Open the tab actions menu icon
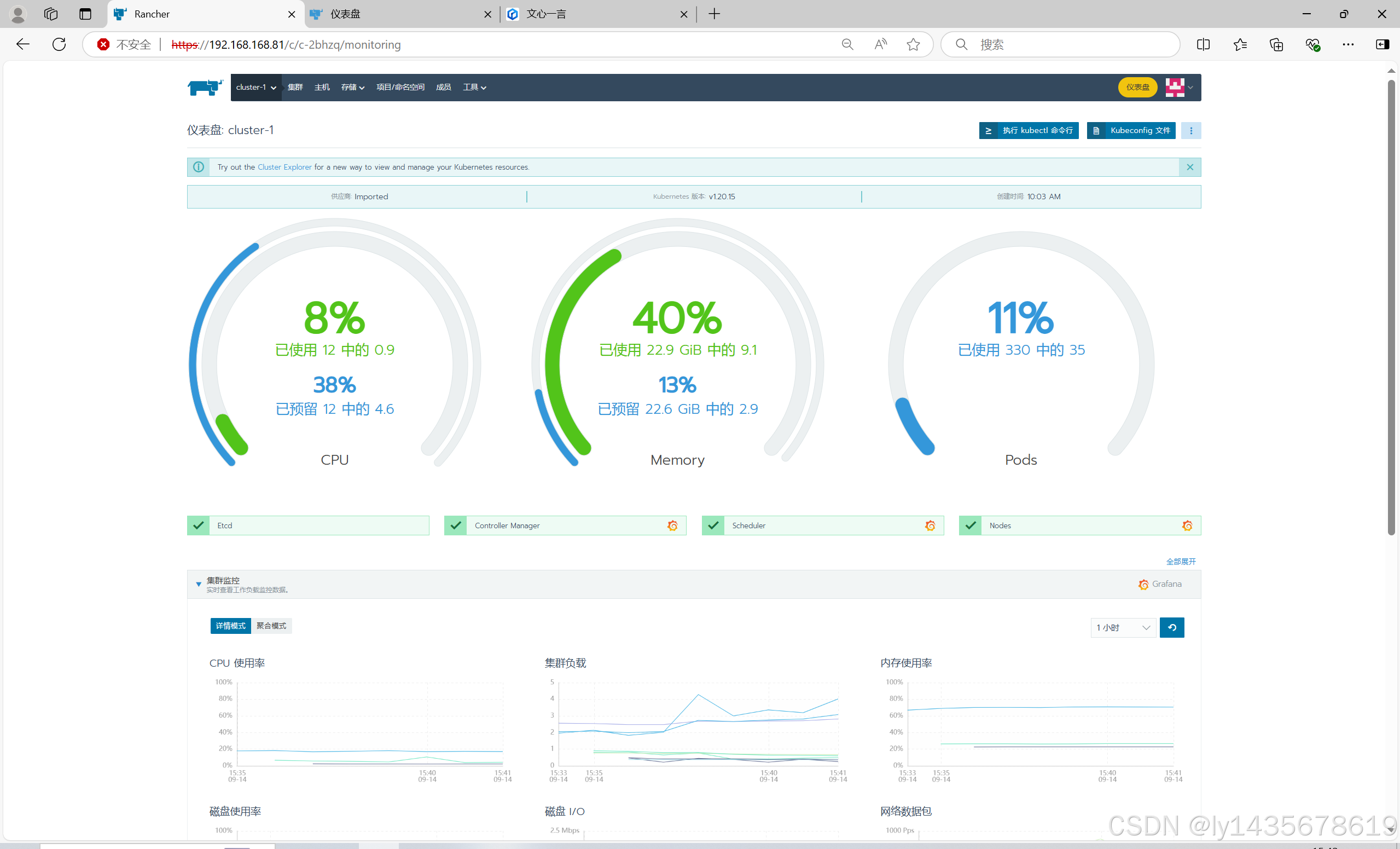 pos(85,14)
